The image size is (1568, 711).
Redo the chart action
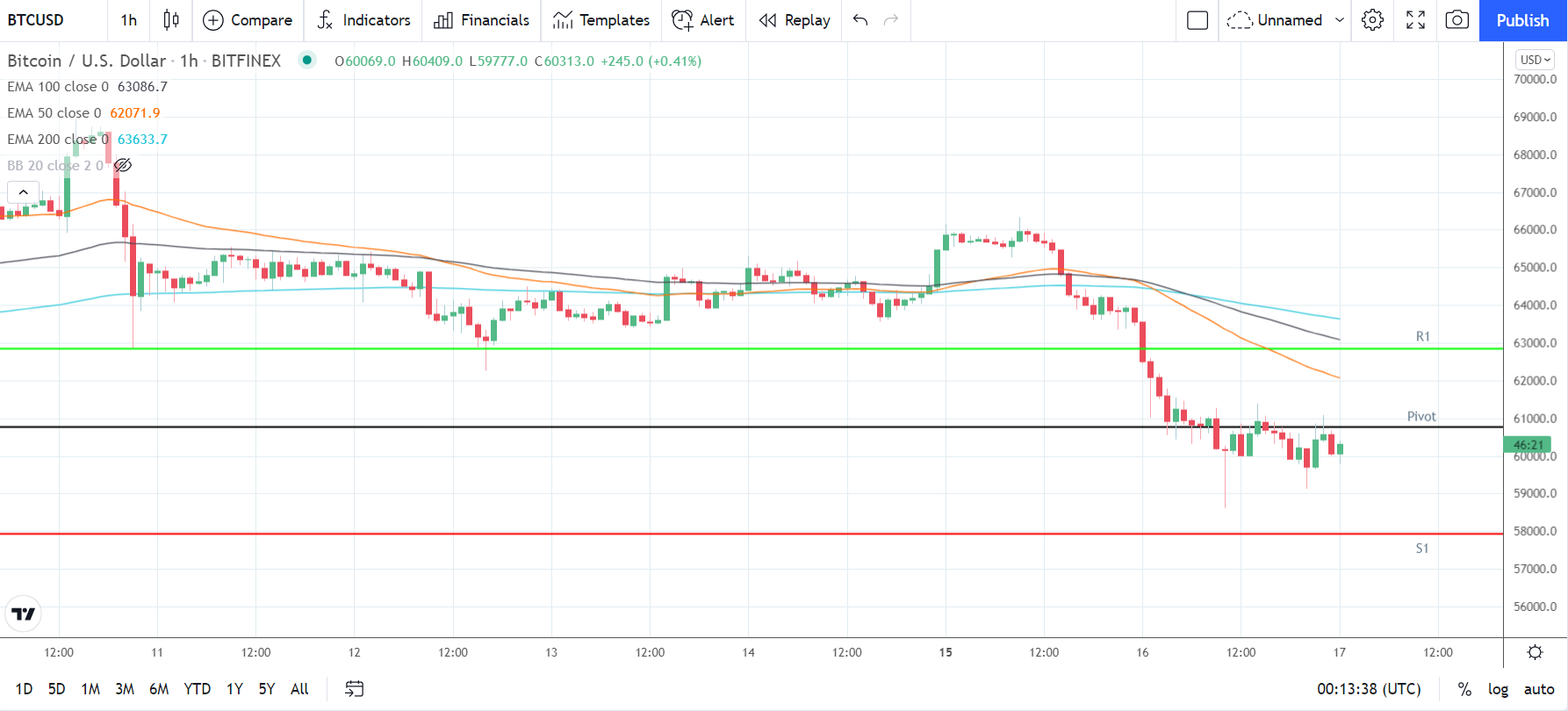(891, 20)
